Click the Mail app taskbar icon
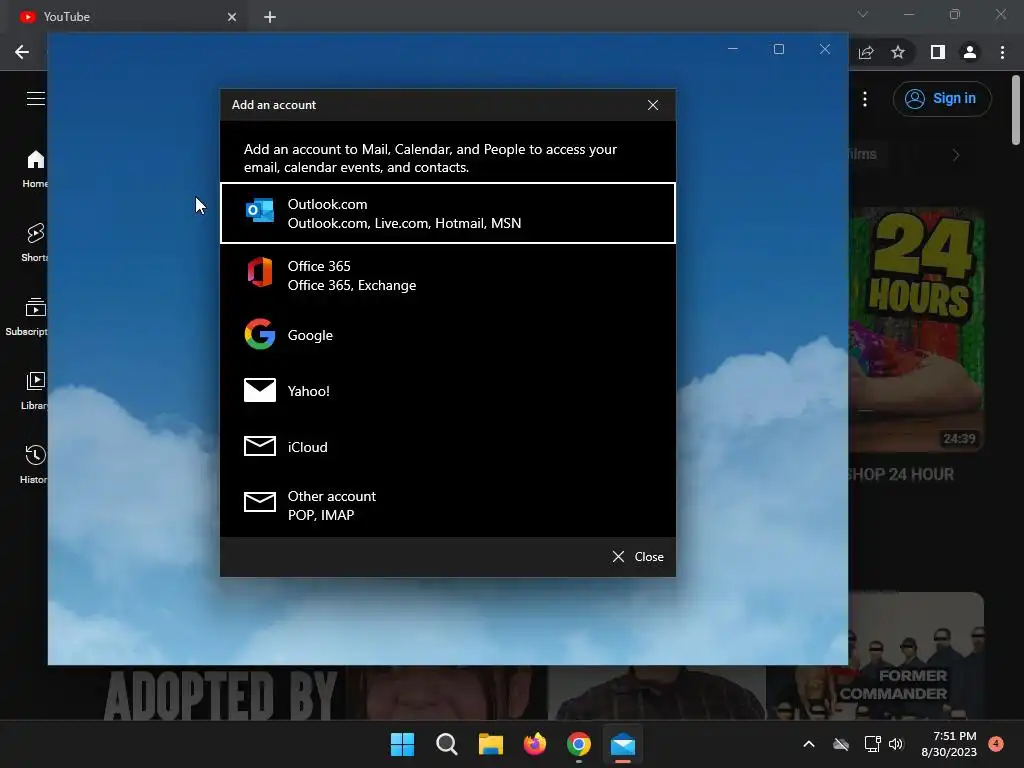Screen dimensions: 1024x768 [x=623, y=744]
